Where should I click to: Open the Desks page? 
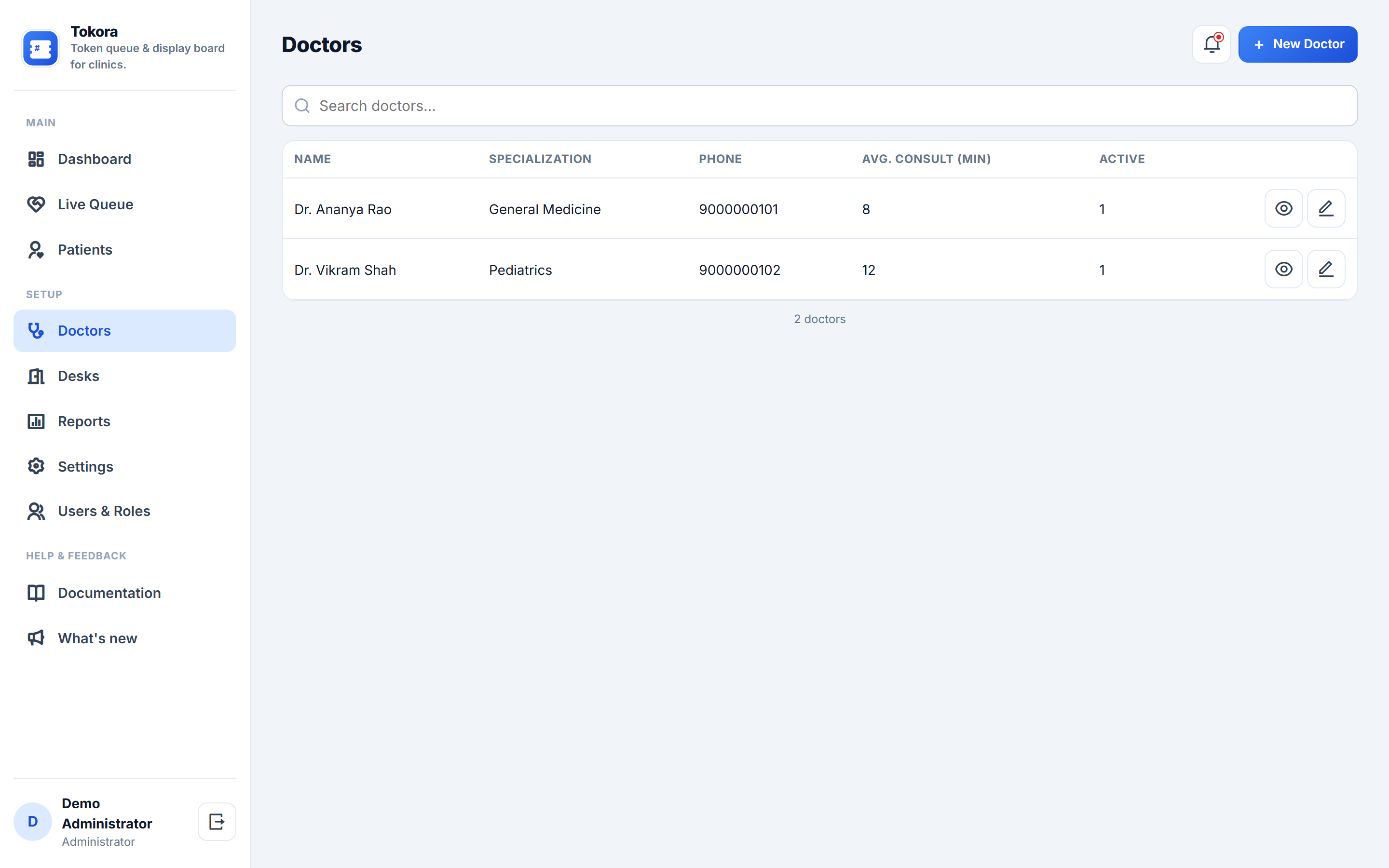pos(124,376)
